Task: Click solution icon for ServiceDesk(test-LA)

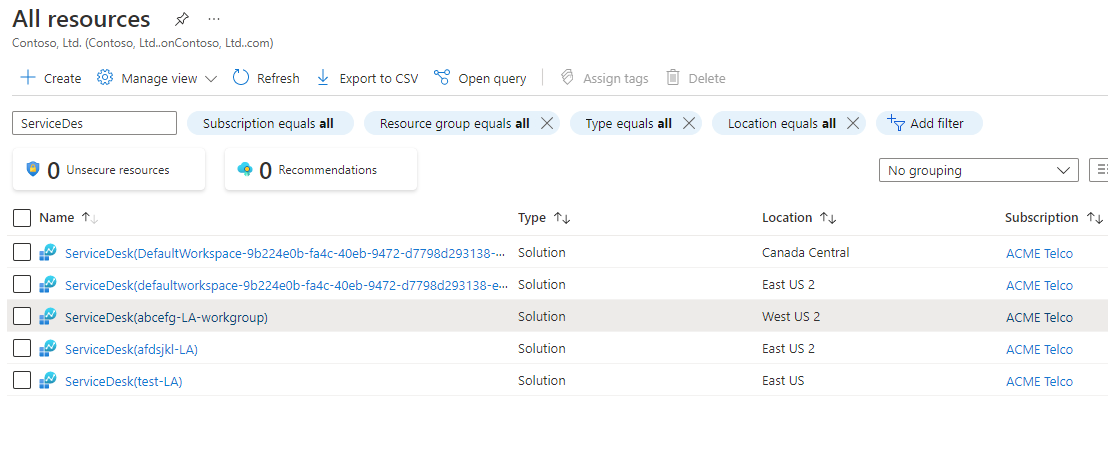Action: [x=47, y=380]
